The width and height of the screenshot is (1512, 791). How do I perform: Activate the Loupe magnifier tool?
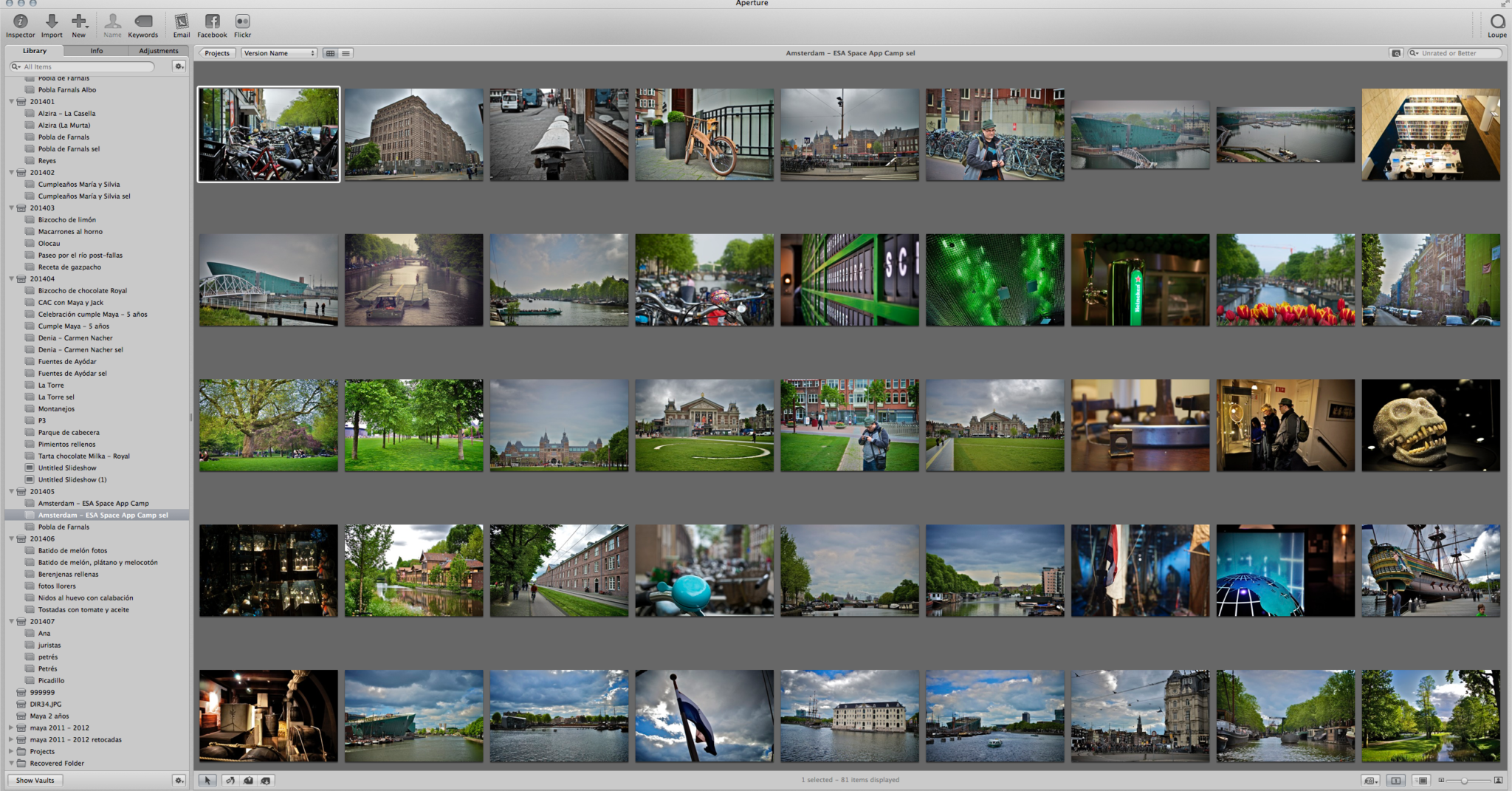(1497, 22)
